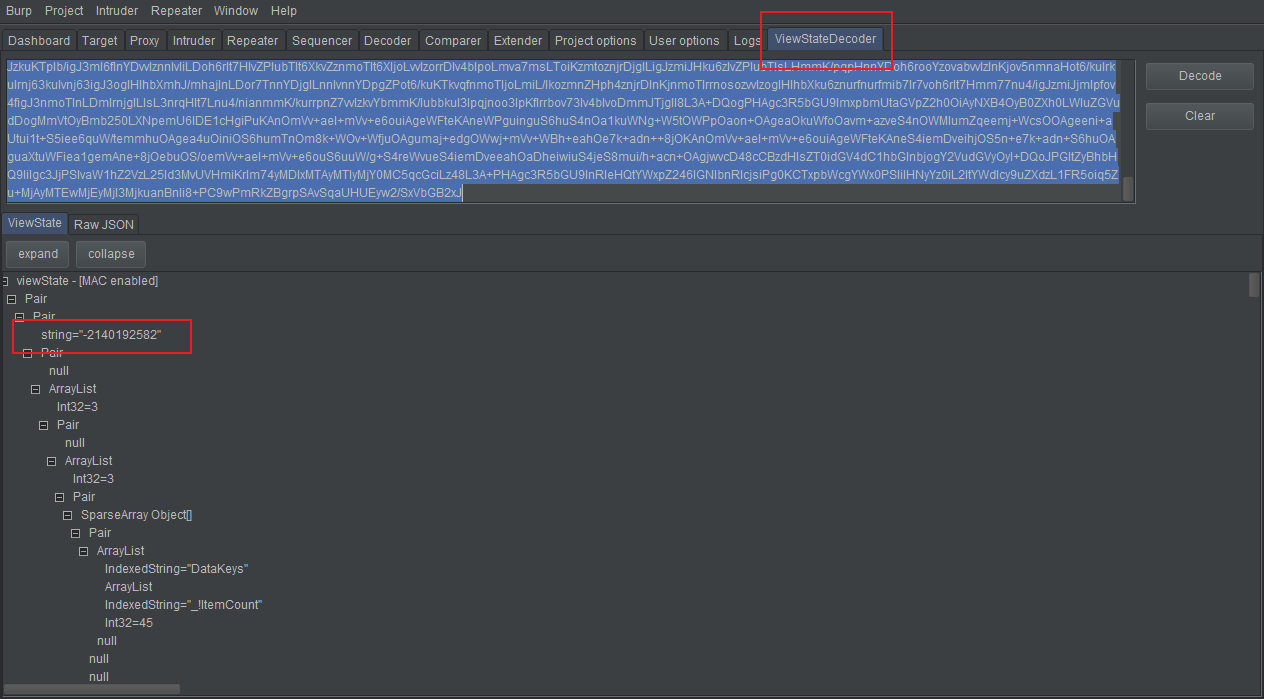Image resolution: width=1264 pixels, height=699 pixels.
Task: Switch to the Intruder tool tab
Action: 193,40
